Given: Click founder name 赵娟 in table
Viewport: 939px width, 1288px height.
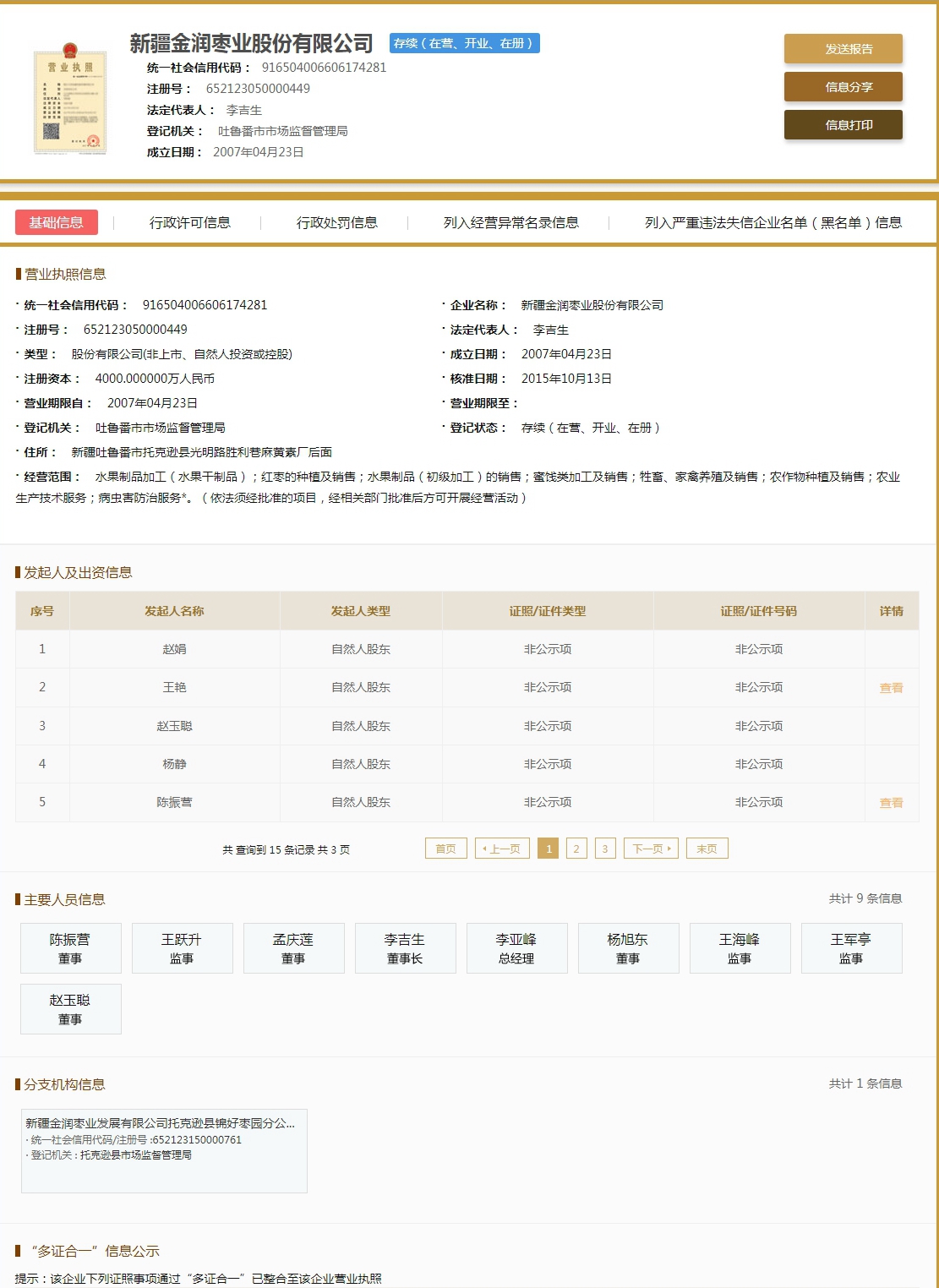Looking at the screenshot, I should click(x=174, y=649).
